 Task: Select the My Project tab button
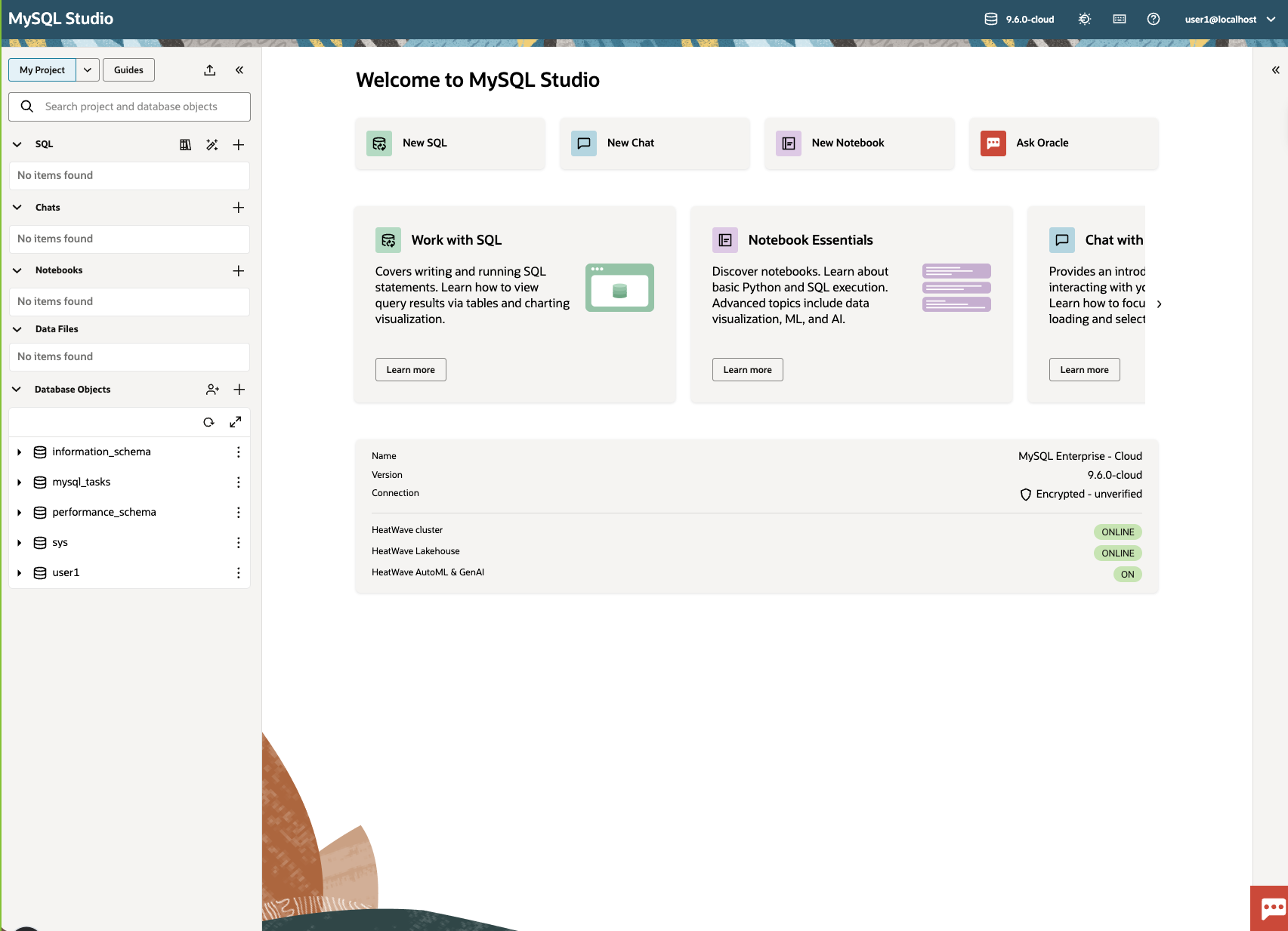(x=42, y=70)
